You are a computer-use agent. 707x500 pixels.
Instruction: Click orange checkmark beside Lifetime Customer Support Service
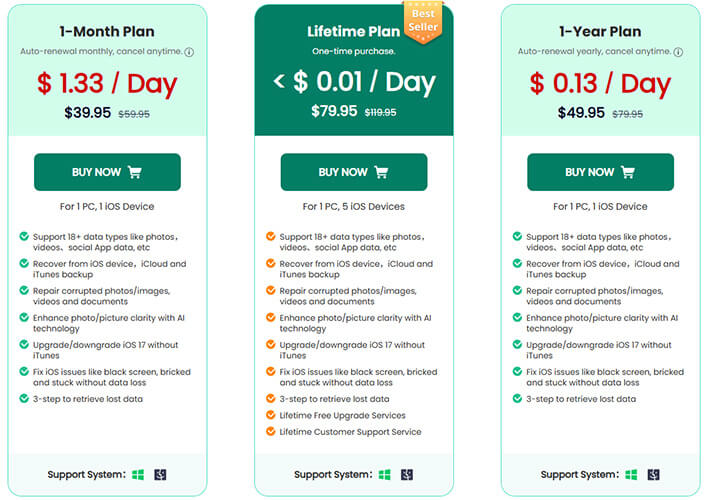click(271, 431)
